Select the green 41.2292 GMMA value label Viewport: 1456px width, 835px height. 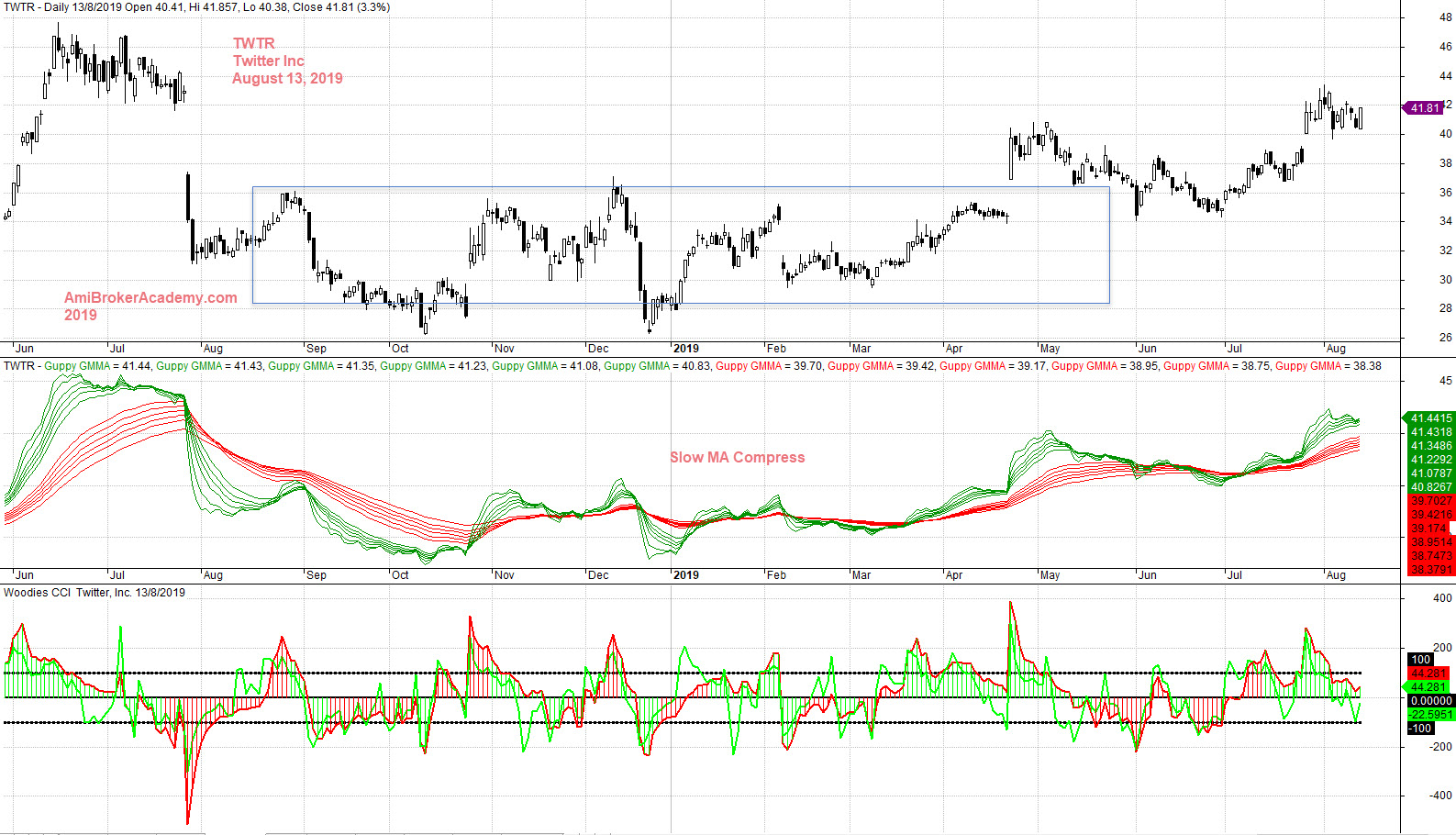pos(1429,460)
